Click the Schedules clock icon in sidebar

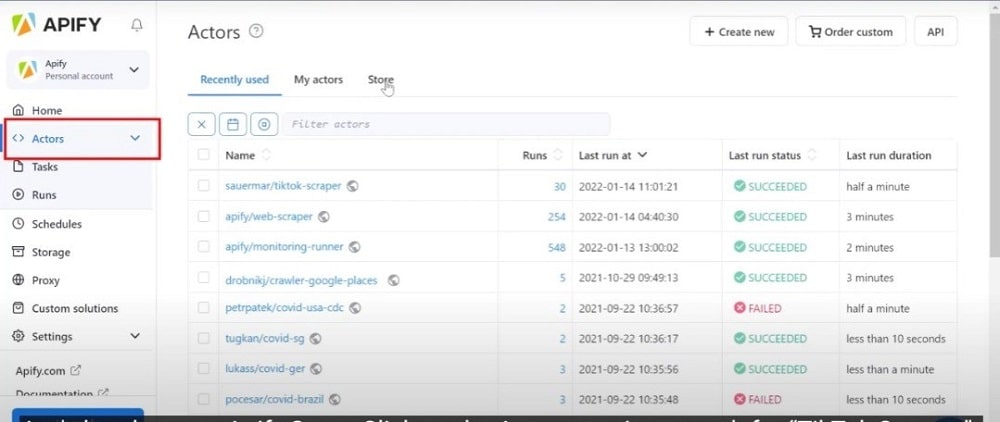[18, 224]
